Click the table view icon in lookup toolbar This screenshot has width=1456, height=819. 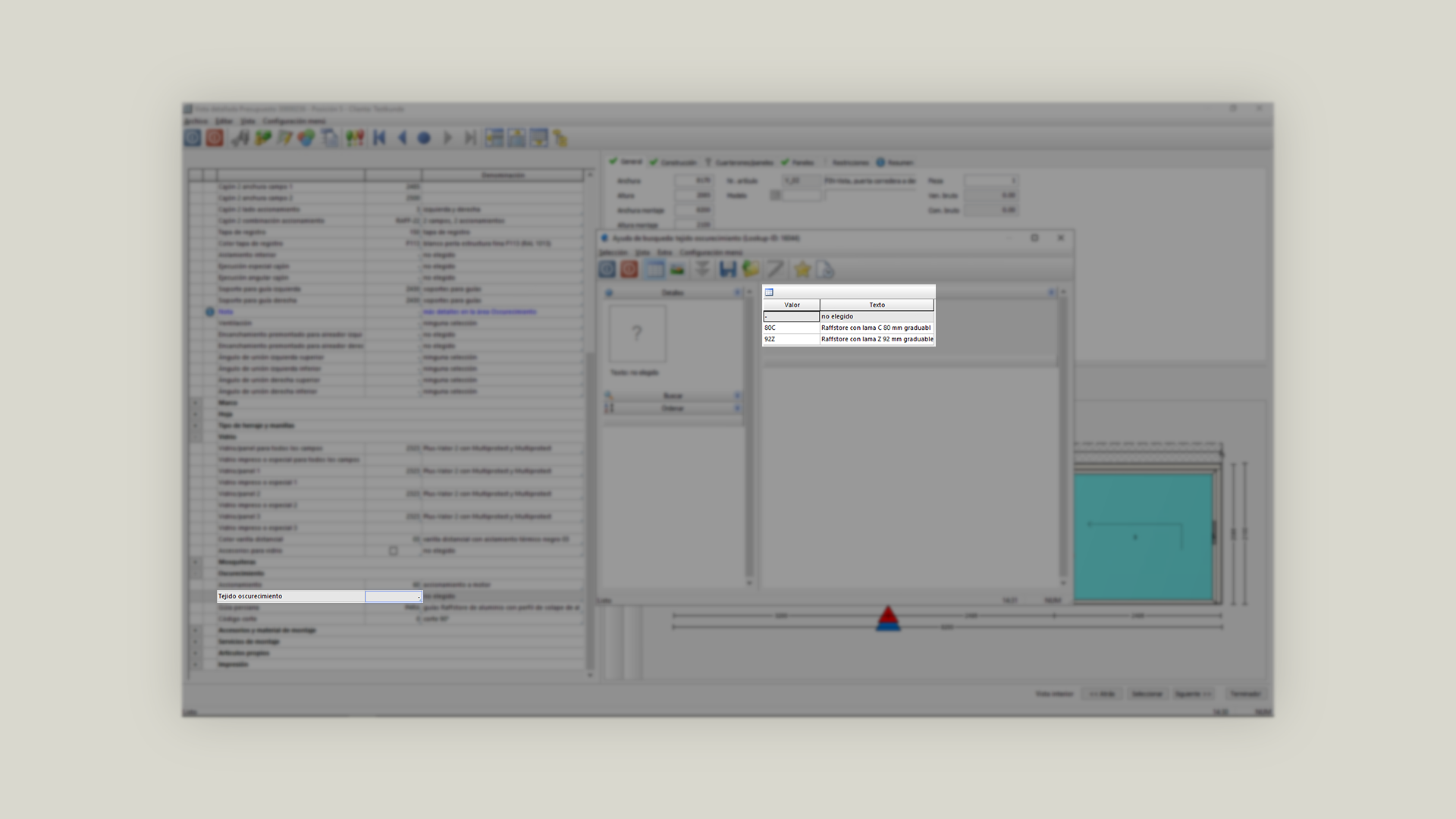click(654, 269)
